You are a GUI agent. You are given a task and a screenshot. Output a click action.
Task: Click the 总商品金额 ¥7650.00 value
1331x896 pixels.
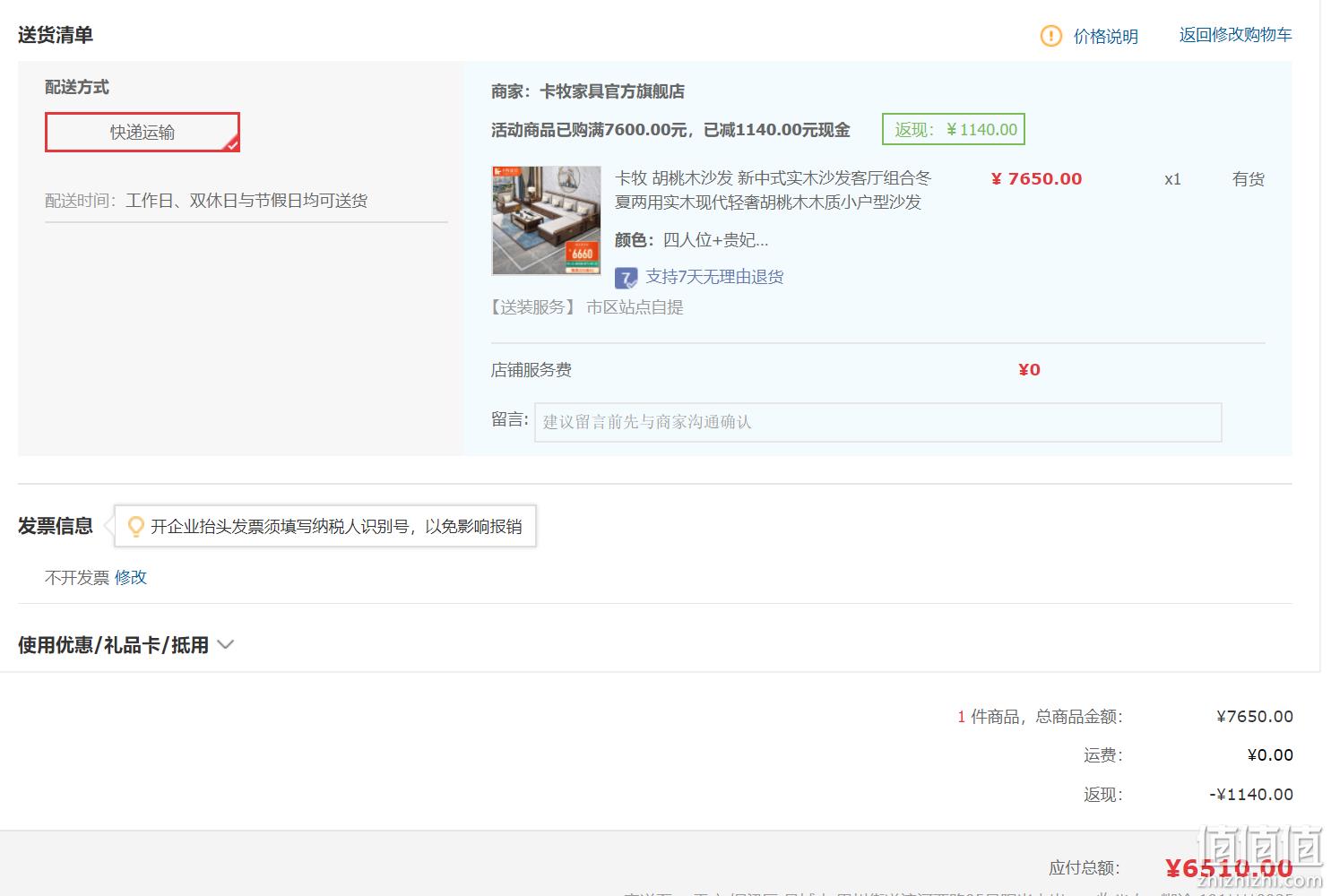(x=1255, y=717)
